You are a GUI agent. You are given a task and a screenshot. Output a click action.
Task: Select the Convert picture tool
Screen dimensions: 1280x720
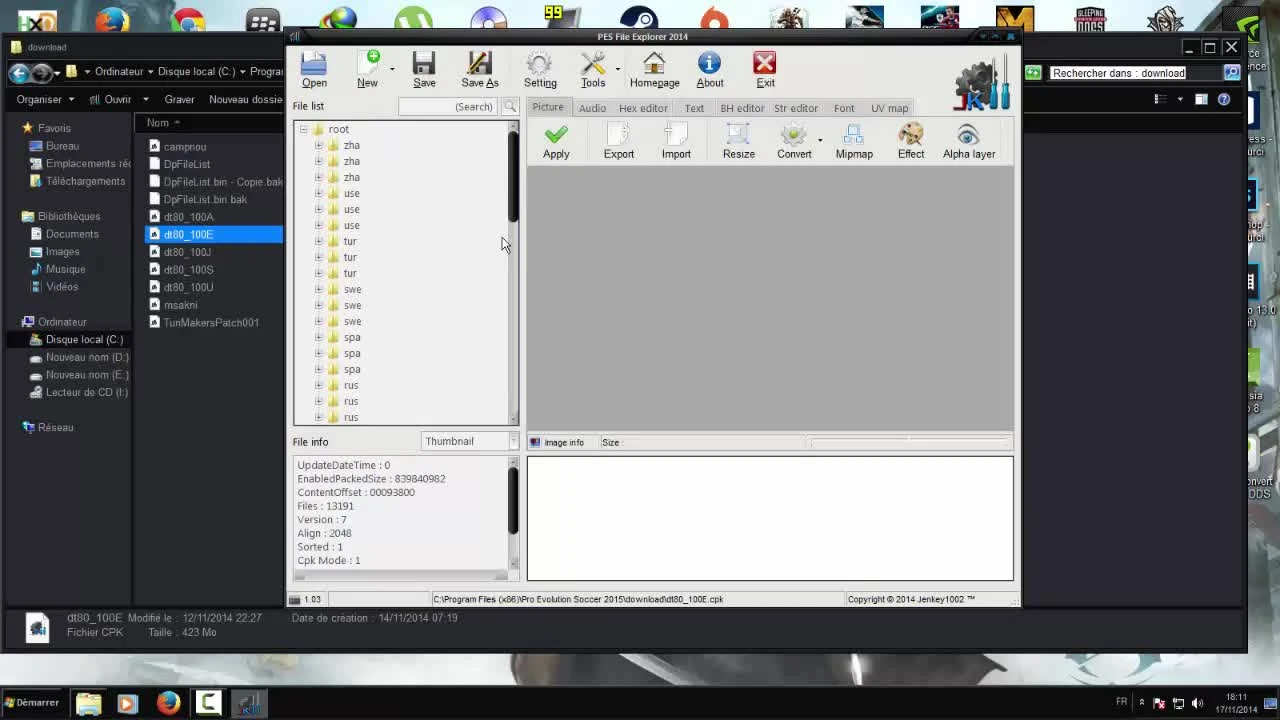(794, 141)
